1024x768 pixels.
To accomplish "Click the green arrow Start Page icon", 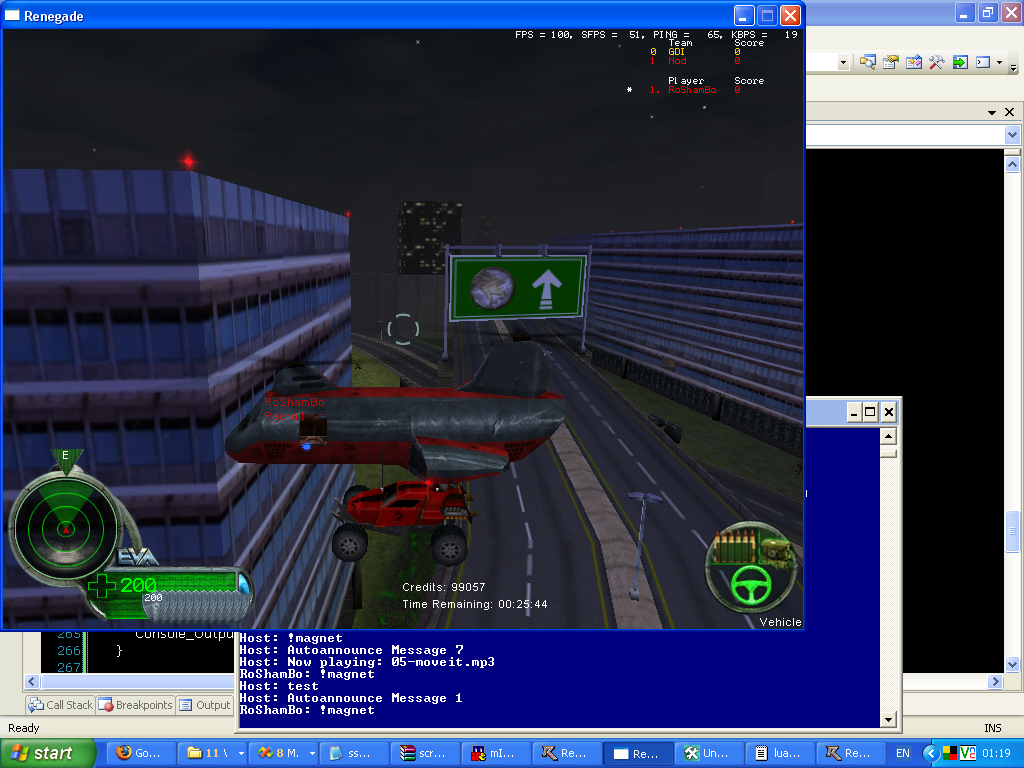I will (960, 62).
